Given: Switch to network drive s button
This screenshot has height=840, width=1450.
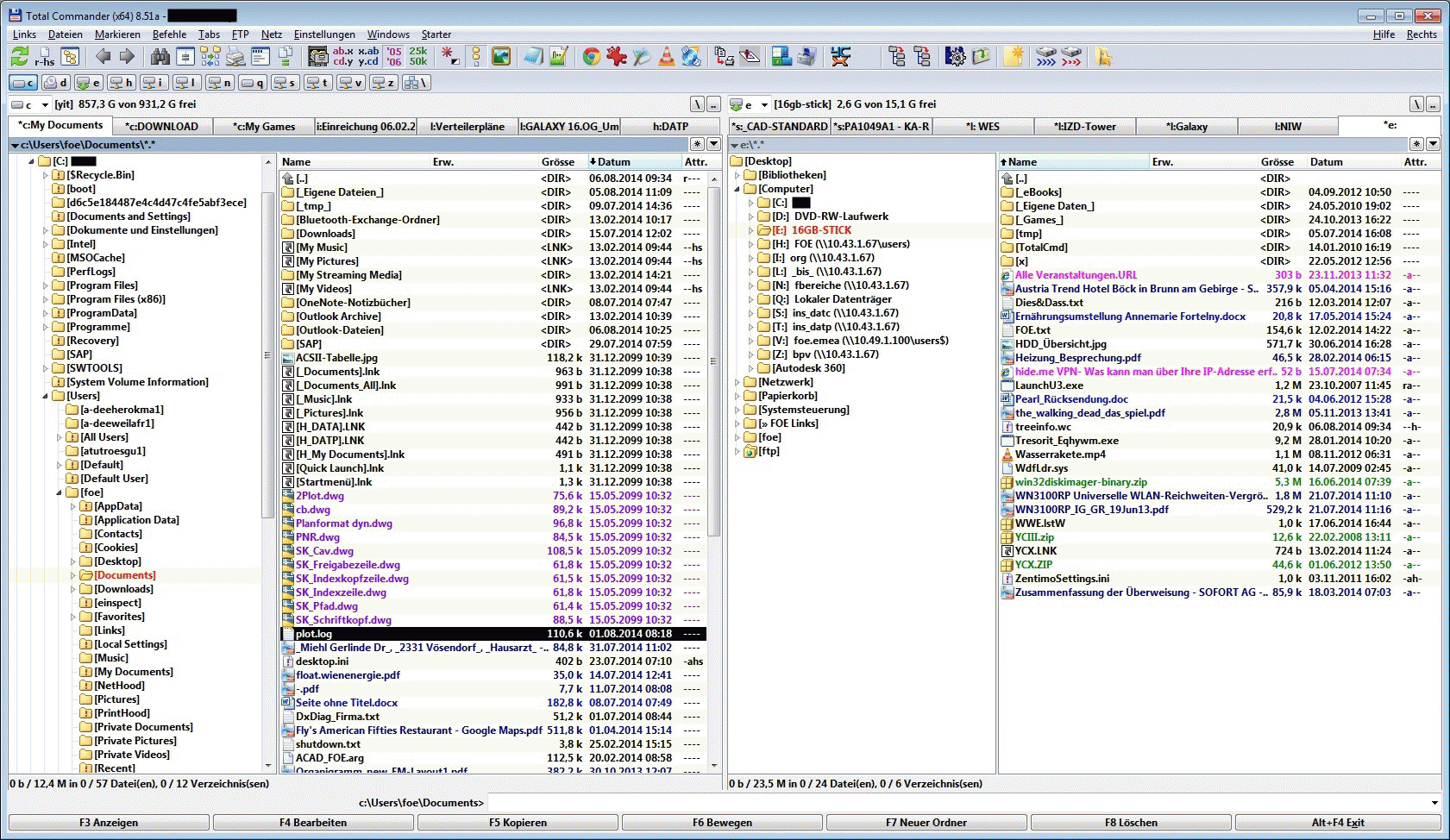Looking at the screenshot, I should [285, 83].
